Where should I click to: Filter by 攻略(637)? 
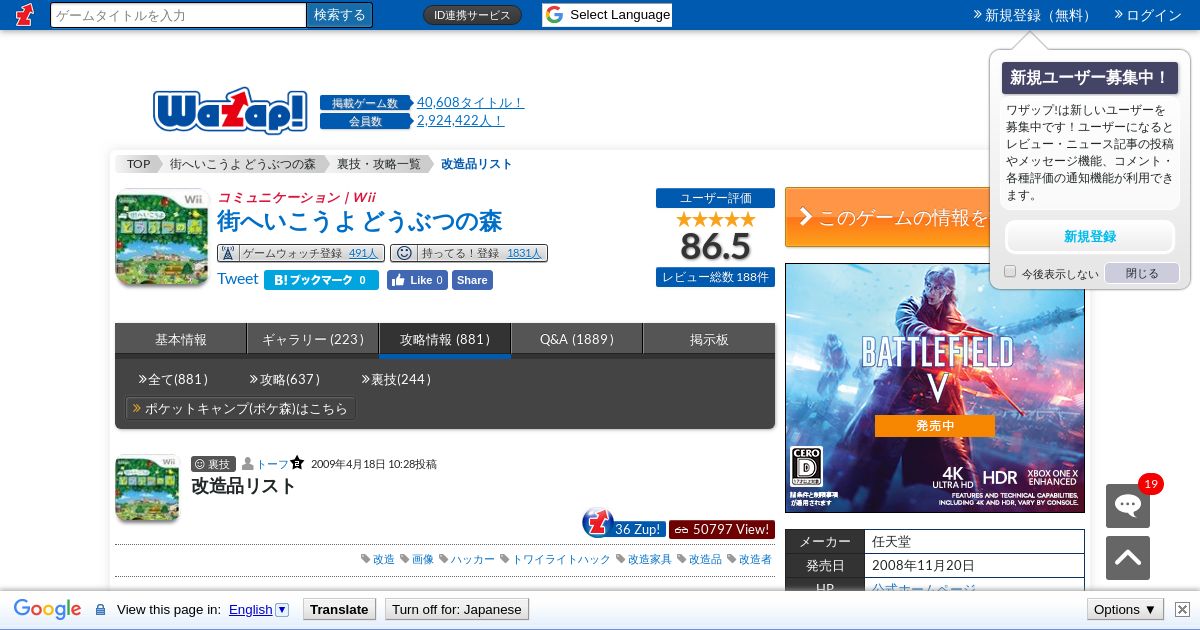point(284,379)
